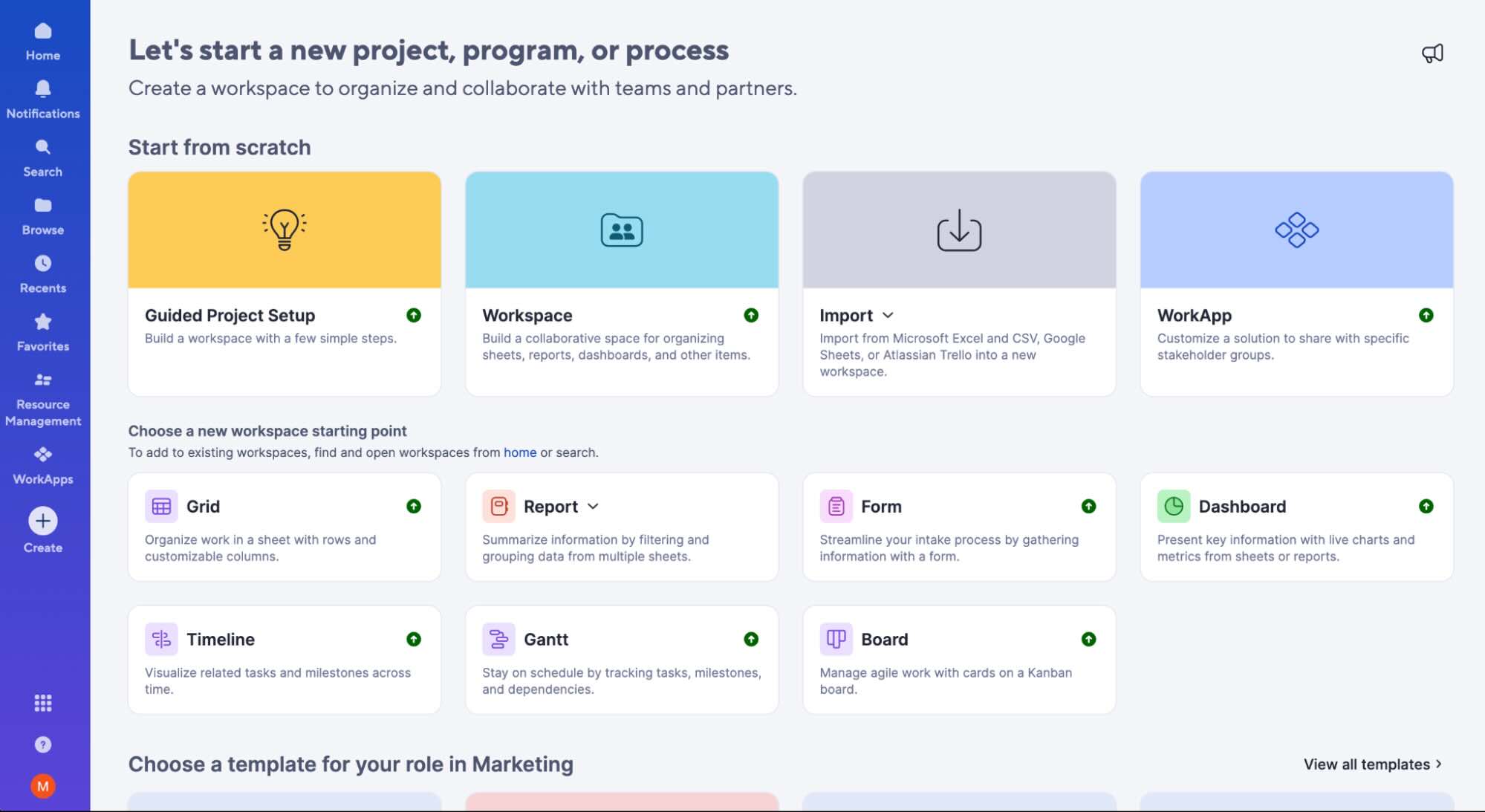Open the Help question mark icon
Viewport: 1485px width, 812px height.
pos(43,744)
